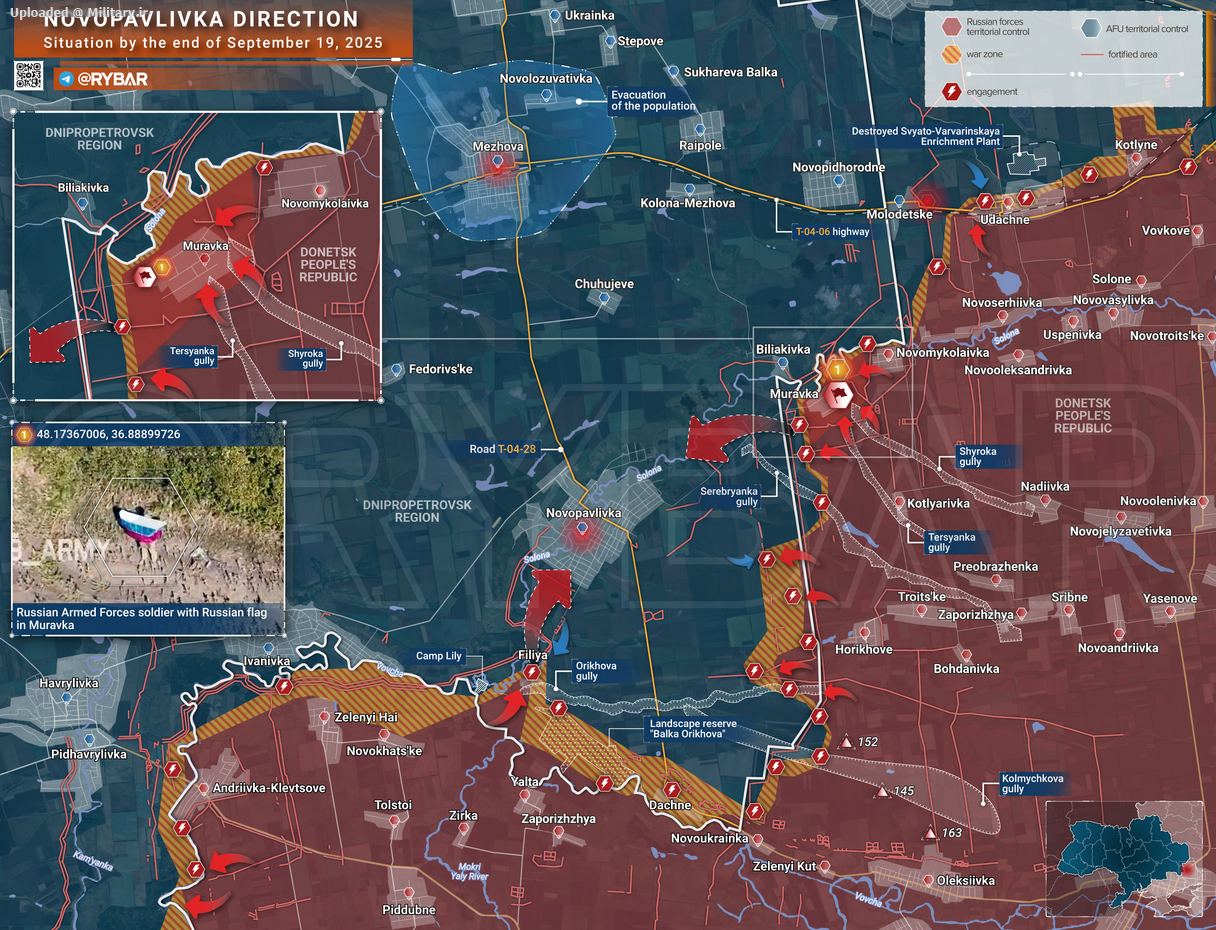
Task: Open the Telegram icon beside @RYBAR
Action: pyautogui.click(x=66, y=78)
